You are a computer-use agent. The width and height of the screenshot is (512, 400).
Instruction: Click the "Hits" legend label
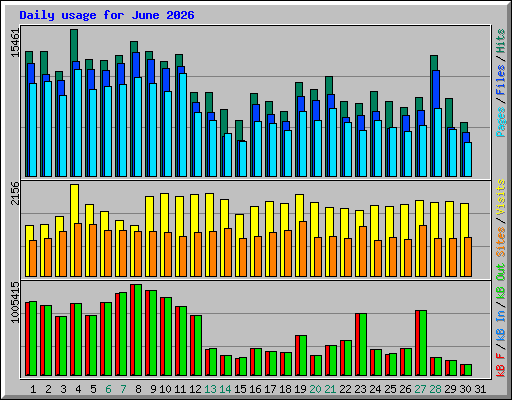501,41
